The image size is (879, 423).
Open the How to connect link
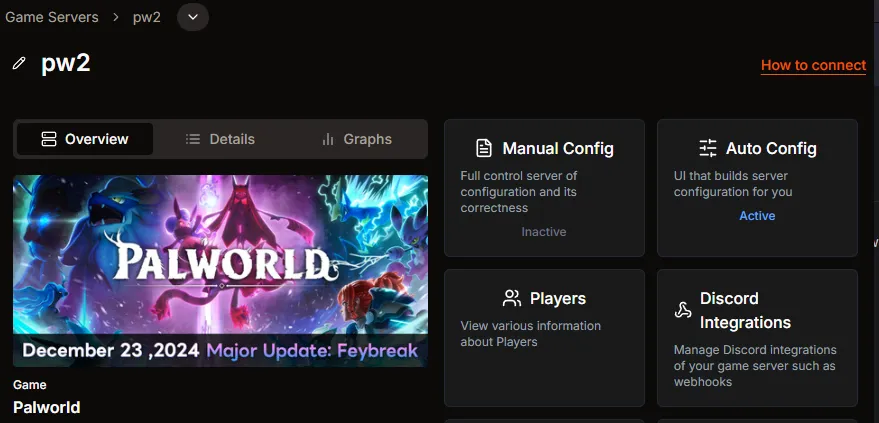tap(813, 66)
